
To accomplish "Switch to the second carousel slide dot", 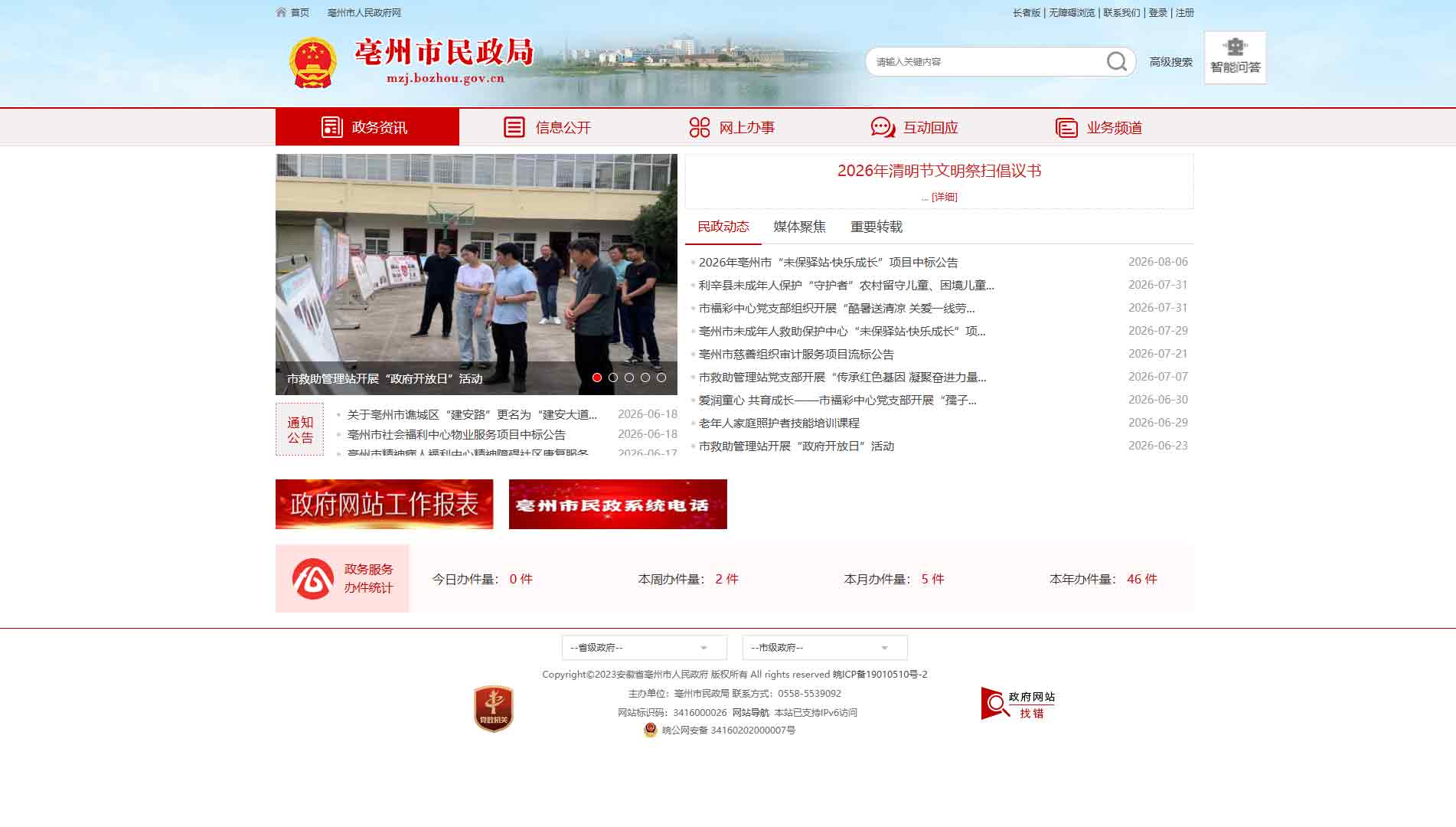I will click(613, 378).
